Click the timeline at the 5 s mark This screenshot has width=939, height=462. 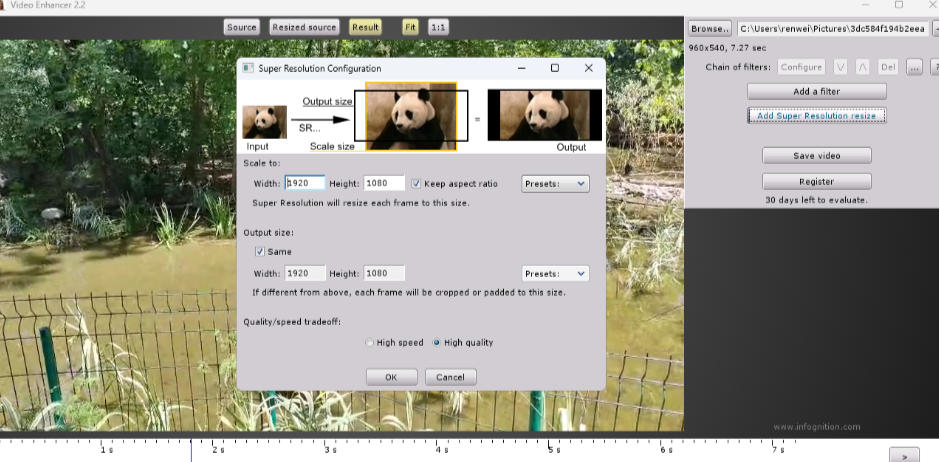548,442
